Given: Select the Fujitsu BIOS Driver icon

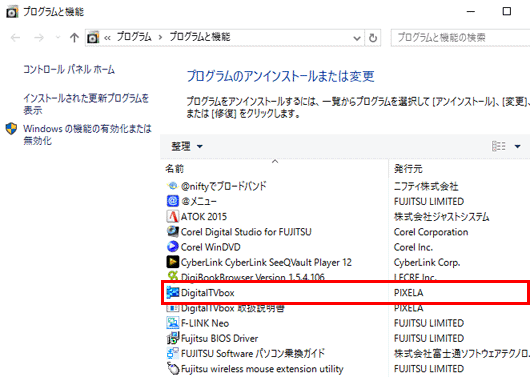Looking at the screenshot, I should coord(172,338).
